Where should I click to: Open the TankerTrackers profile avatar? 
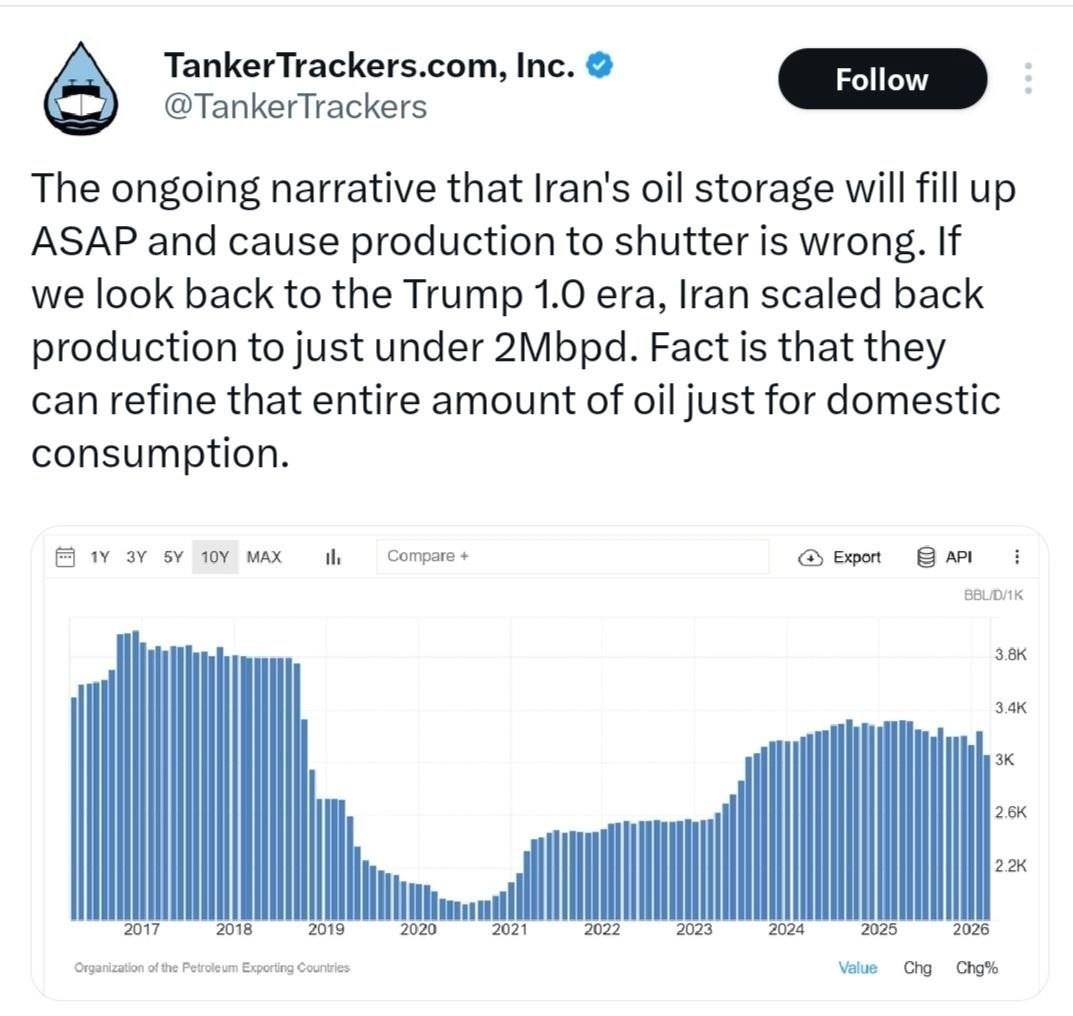[x=81, y=88]
